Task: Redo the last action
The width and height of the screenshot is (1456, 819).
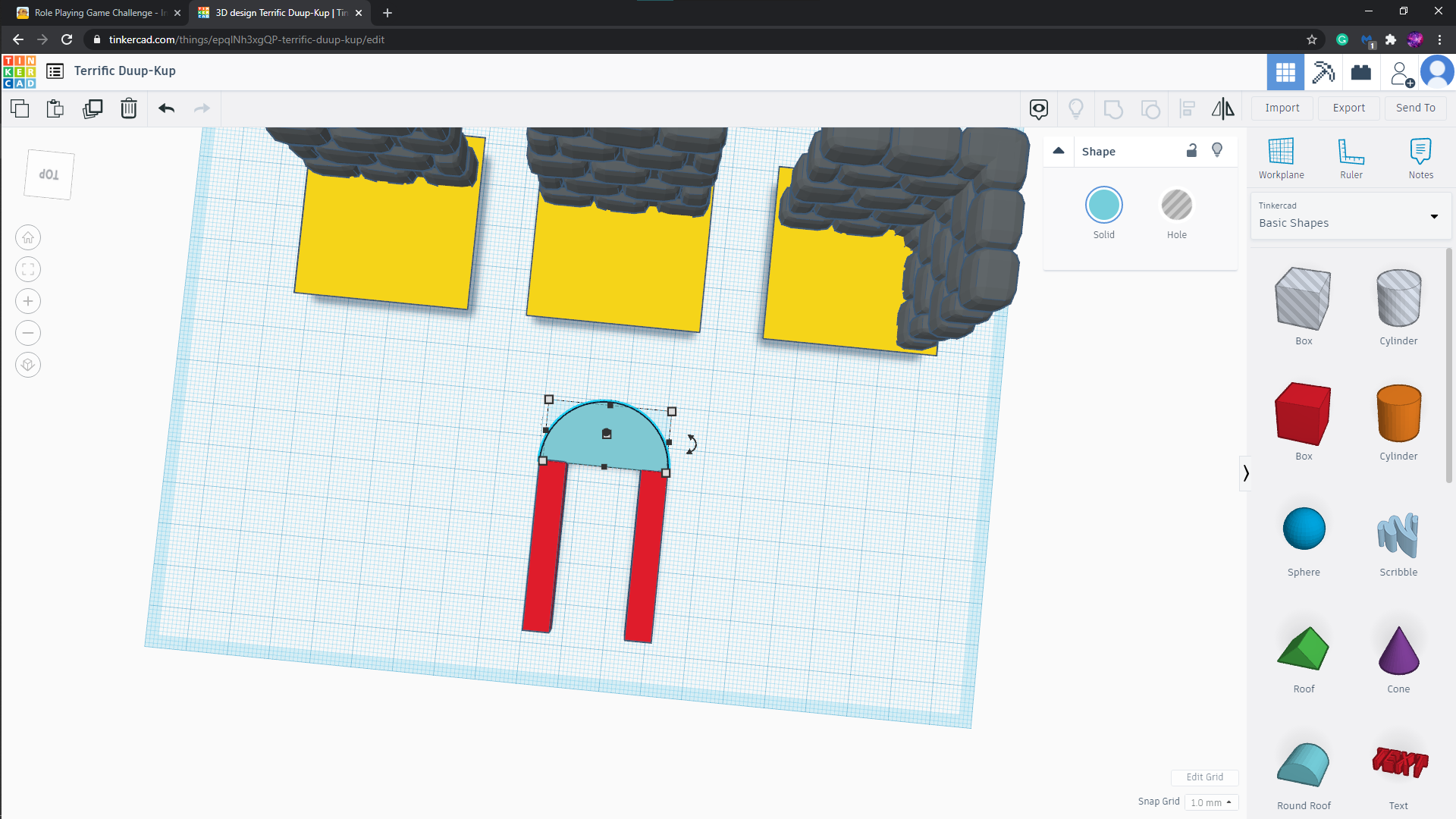Action: point(202,108)
